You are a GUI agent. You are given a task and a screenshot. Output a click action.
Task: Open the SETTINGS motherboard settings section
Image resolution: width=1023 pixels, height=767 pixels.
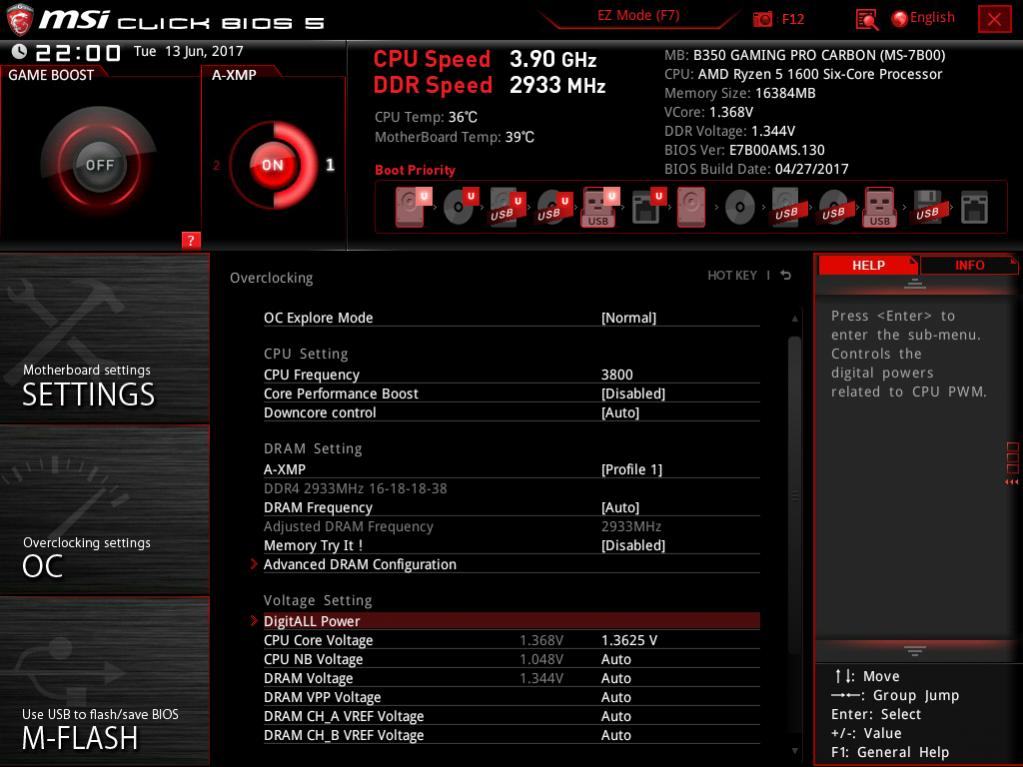click(x=104, y=338)
